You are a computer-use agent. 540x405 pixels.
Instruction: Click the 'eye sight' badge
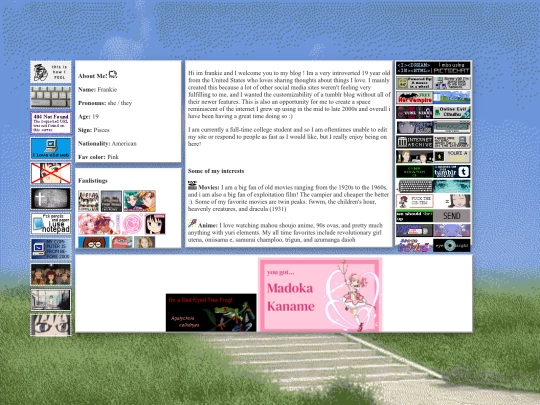452,245
